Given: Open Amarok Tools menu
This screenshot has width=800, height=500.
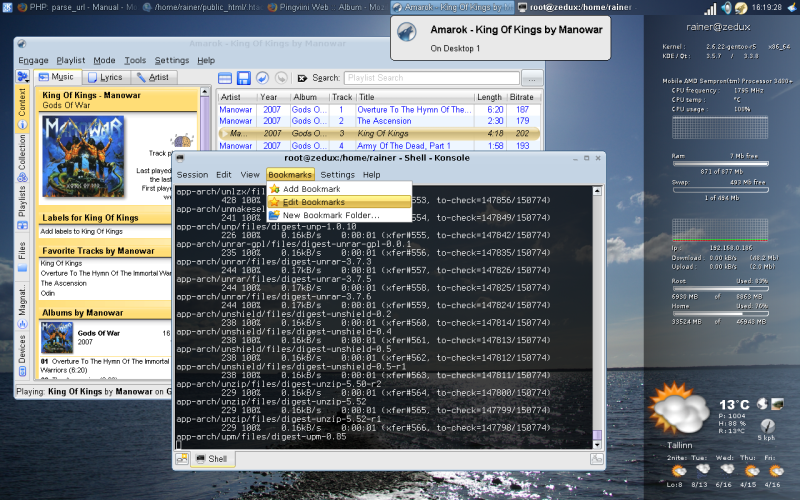Looking at the screenshot, I should (x=135, y=60).
